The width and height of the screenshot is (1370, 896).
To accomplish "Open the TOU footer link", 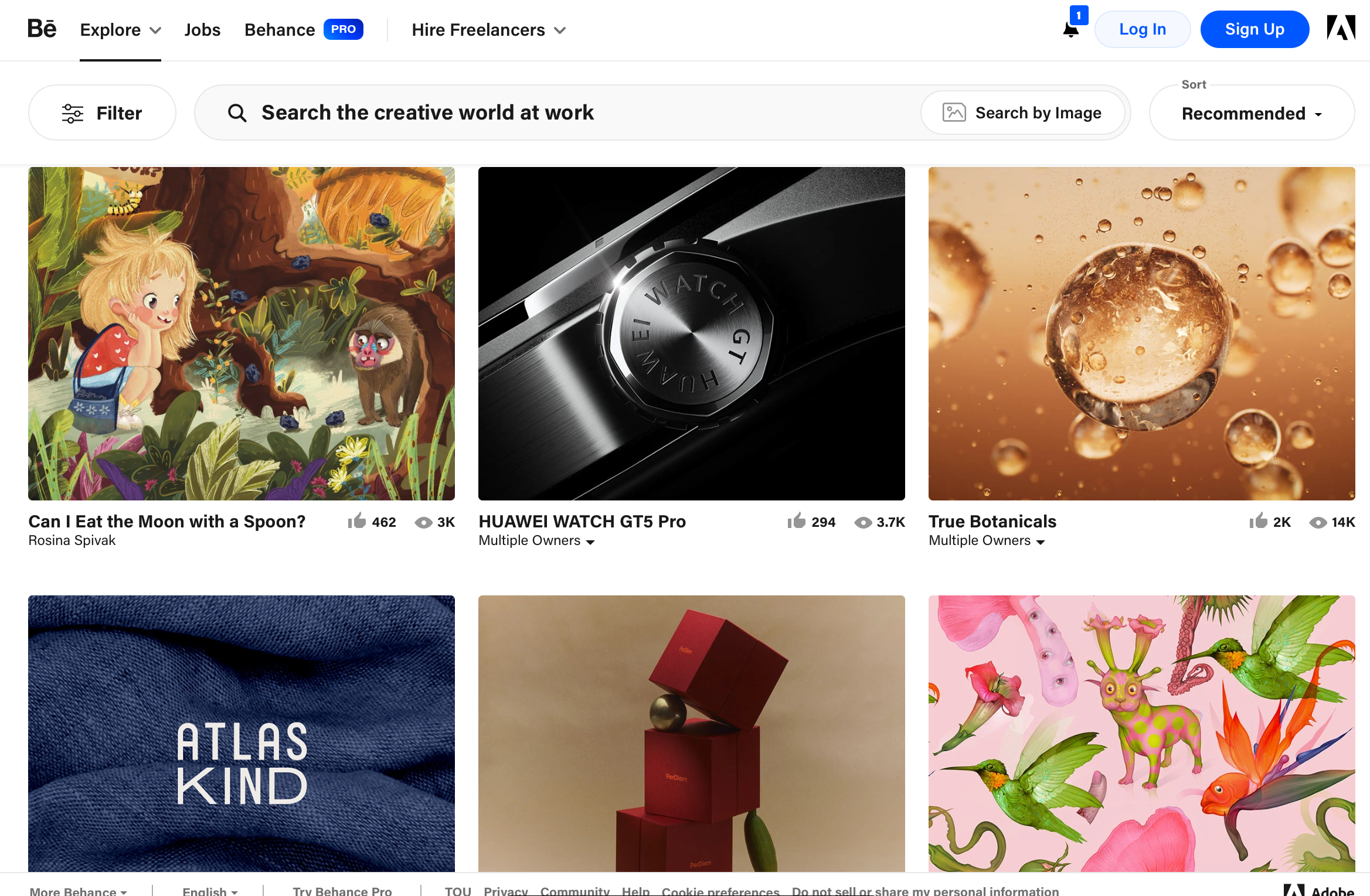I will pos(457,891).
